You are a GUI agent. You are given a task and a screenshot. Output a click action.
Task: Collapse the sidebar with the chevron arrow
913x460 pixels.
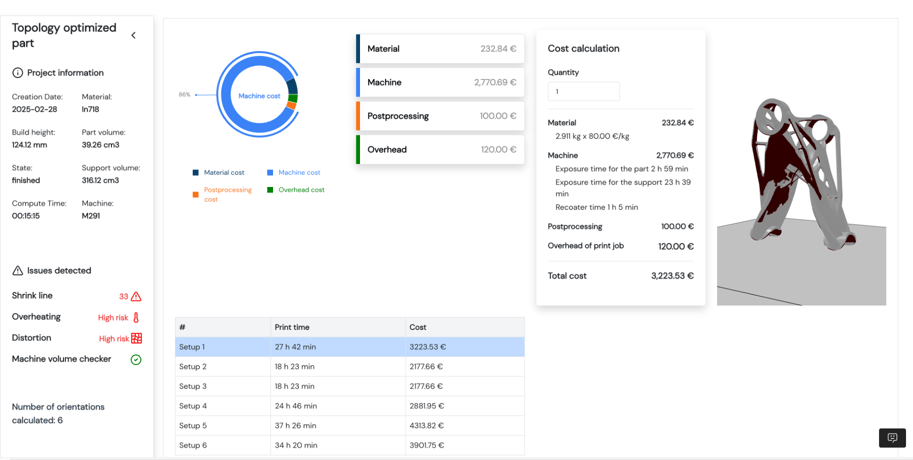[134, 36]
